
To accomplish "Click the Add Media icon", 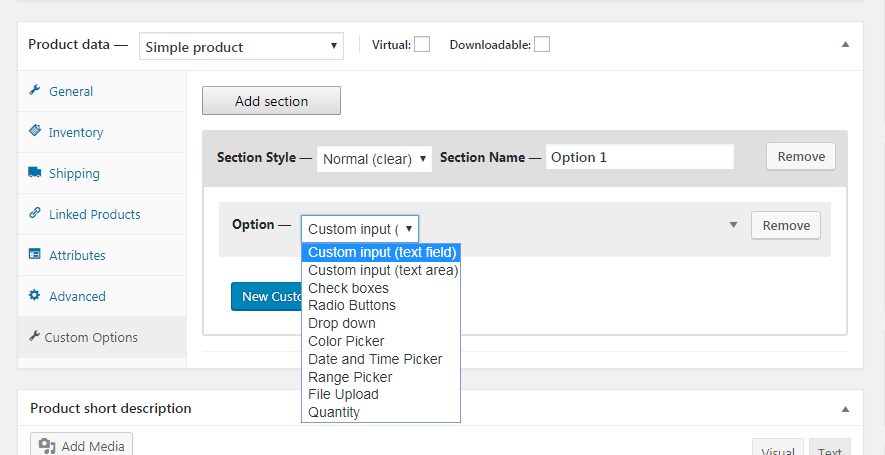I will [47, 446].
